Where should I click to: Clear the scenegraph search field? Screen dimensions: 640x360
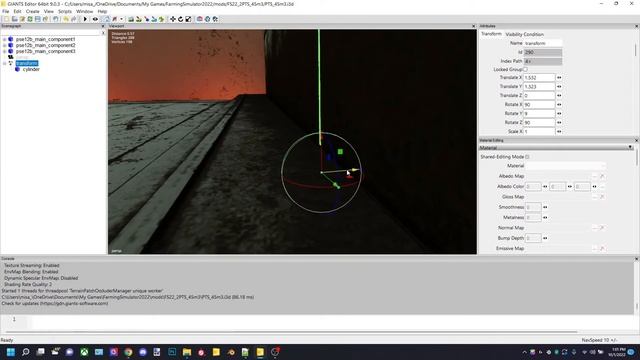coord(103,33)
